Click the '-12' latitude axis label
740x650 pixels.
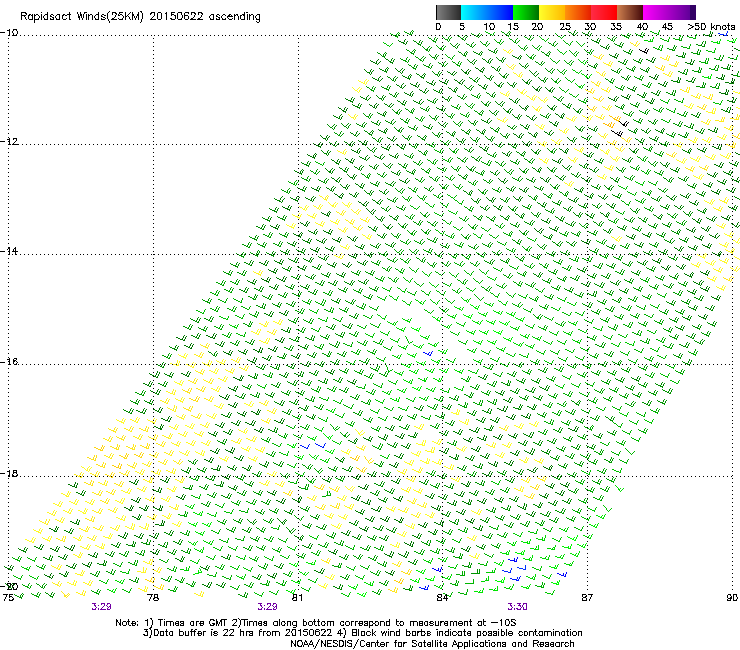(9, 142)
